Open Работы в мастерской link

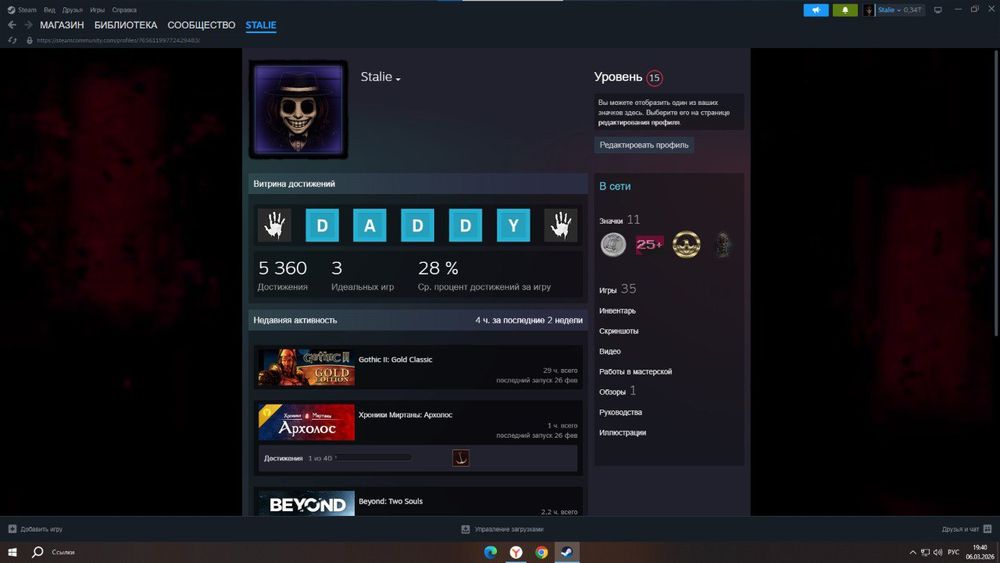pos(635,372)
